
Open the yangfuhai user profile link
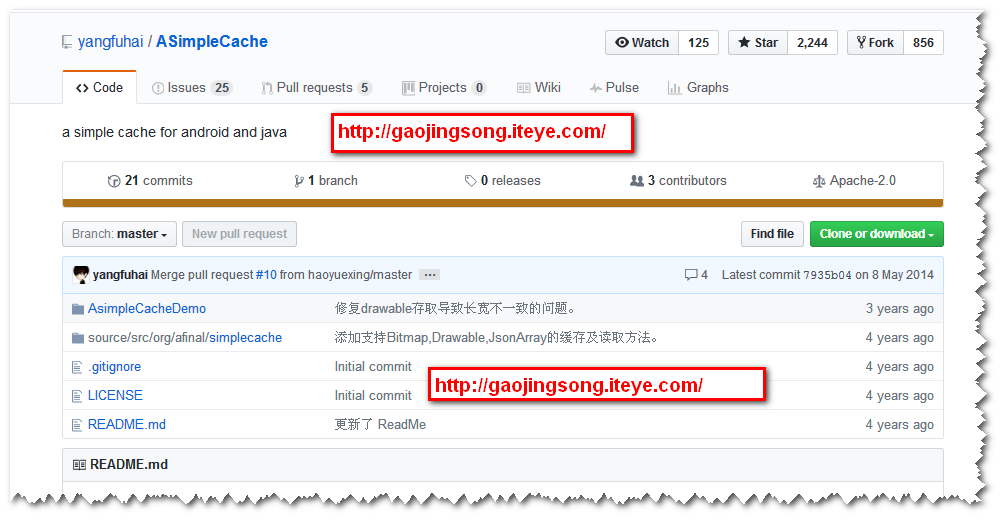click(110, 42)
